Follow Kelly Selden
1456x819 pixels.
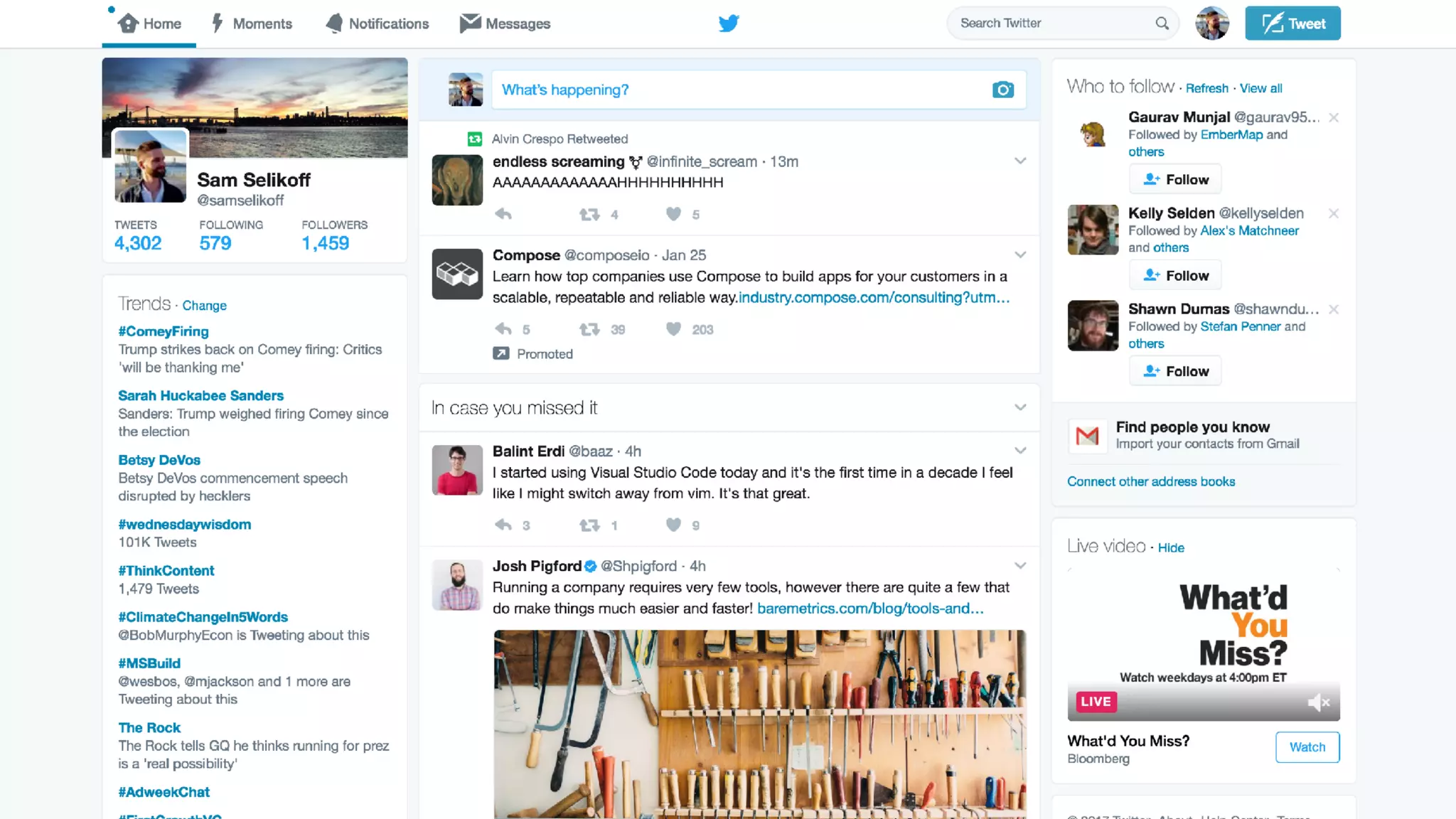(x=1175, y=275)
